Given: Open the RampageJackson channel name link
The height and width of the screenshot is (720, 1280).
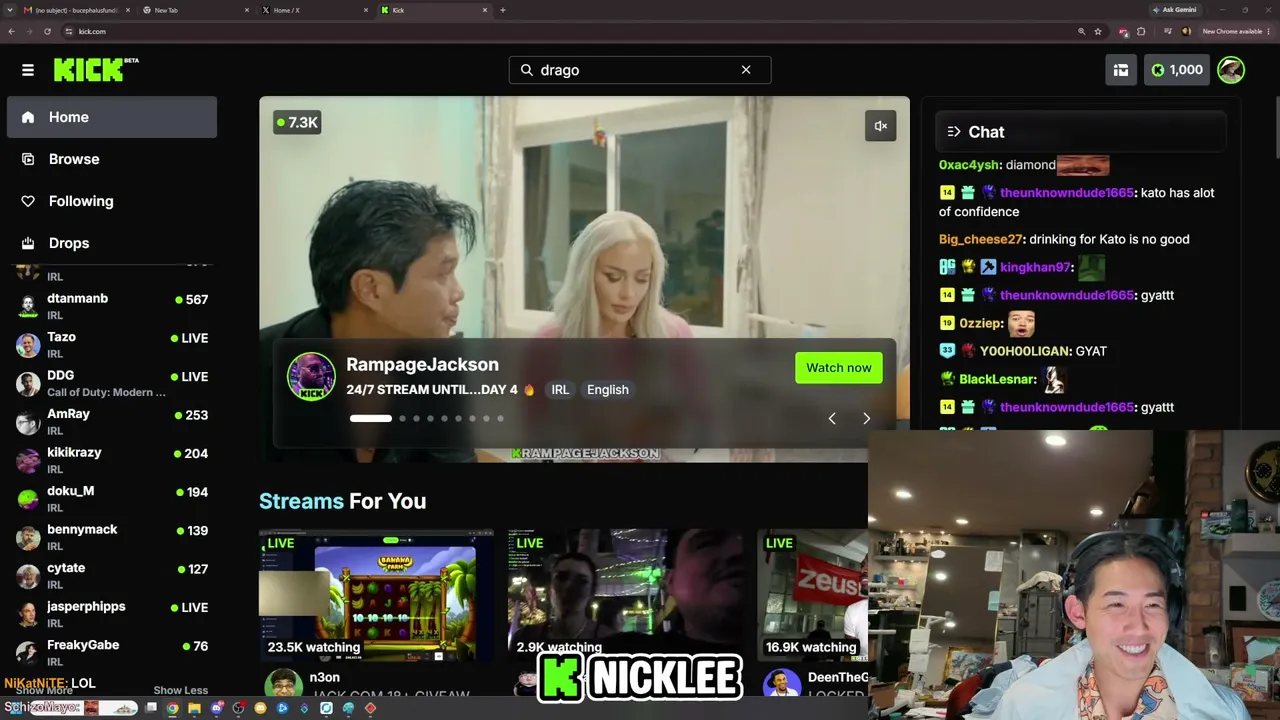Looking at the screenshot, I should [x=422, y=365].
